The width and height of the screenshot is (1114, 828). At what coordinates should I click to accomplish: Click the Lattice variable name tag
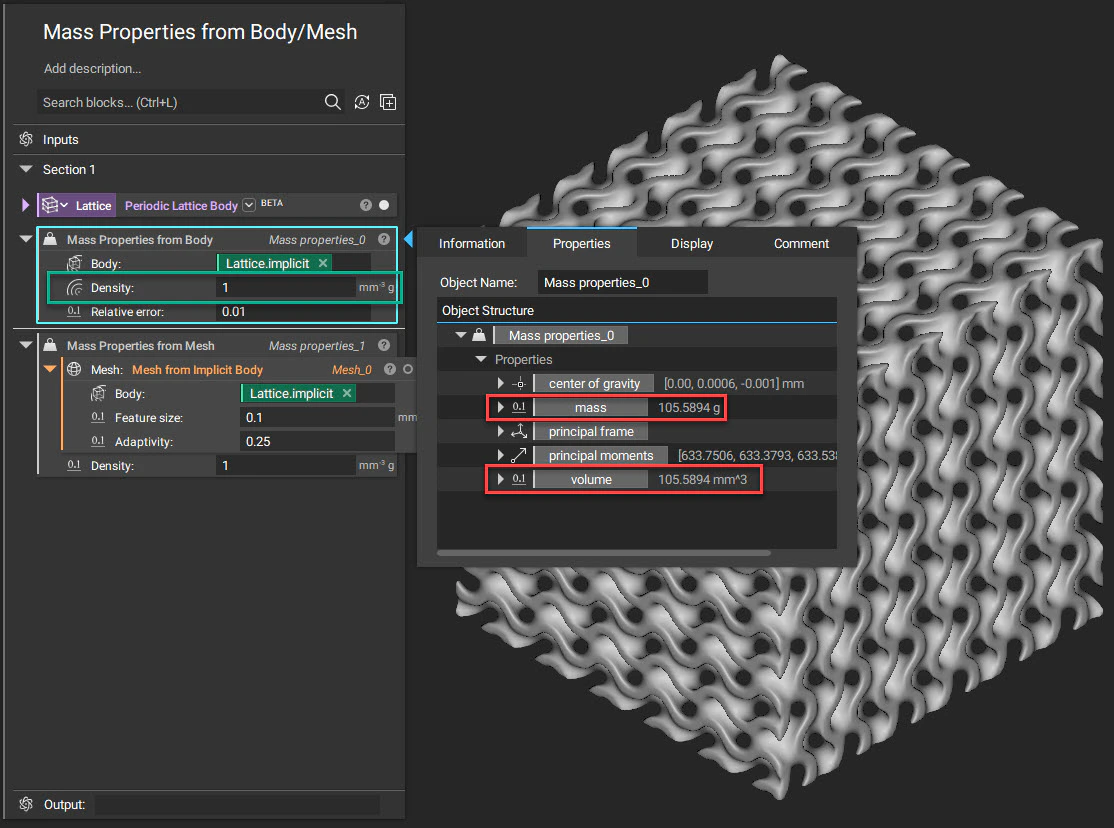point(93,205)
